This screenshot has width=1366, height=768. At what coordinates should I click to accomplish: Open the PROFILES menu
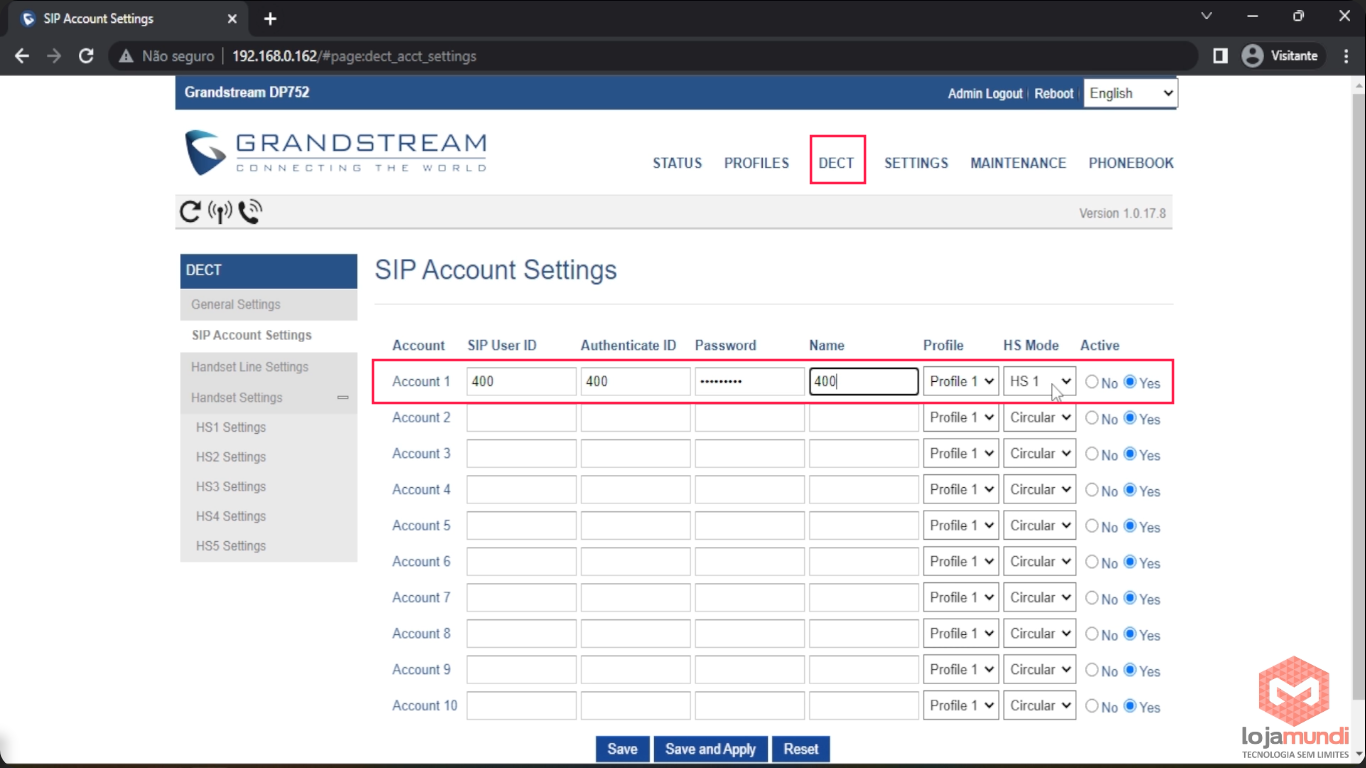pos(756,163)
